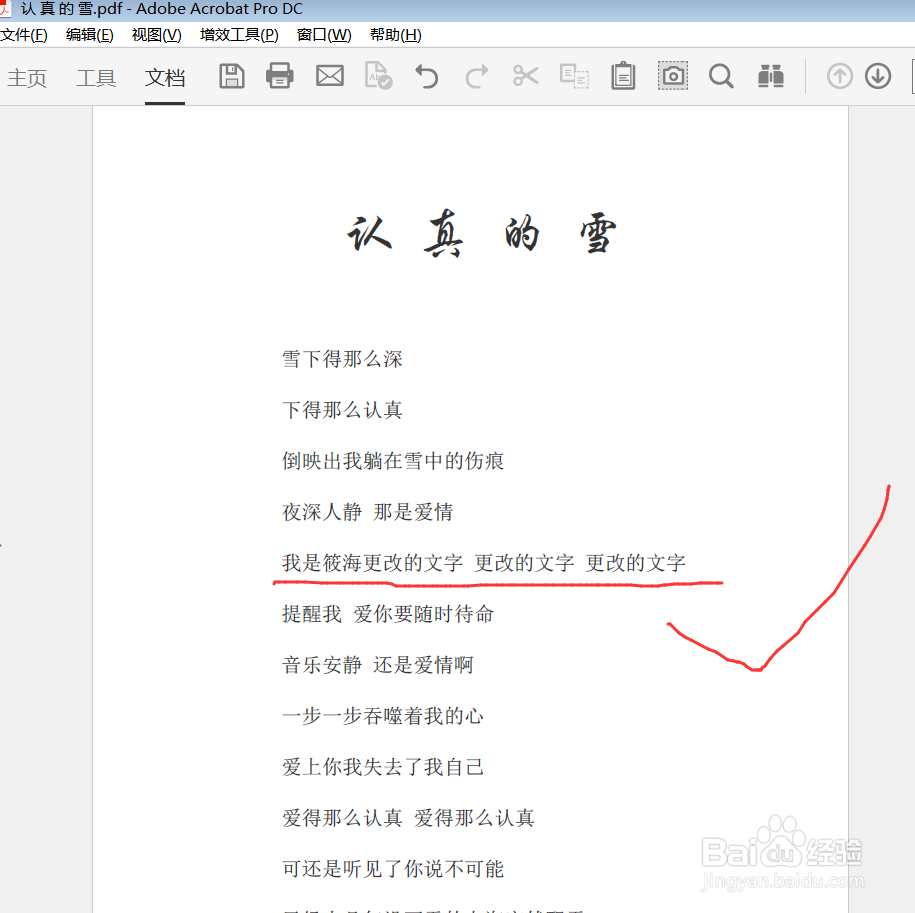Click the line 爱得那么认真 爱得那么认真
The width and height of the screenshot is (915, 913).
coord(408,818)
